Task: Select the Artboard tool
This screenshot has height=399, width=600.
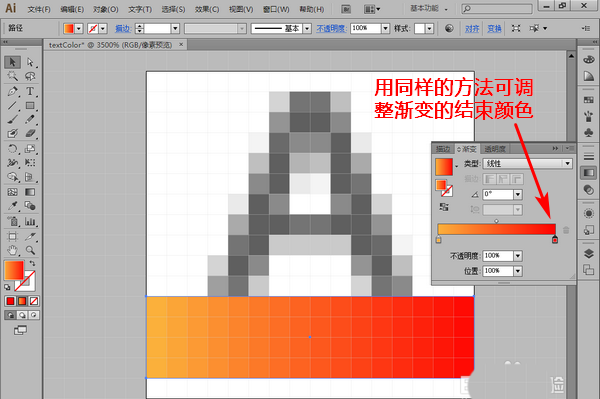Action: [x=12, y=236]
